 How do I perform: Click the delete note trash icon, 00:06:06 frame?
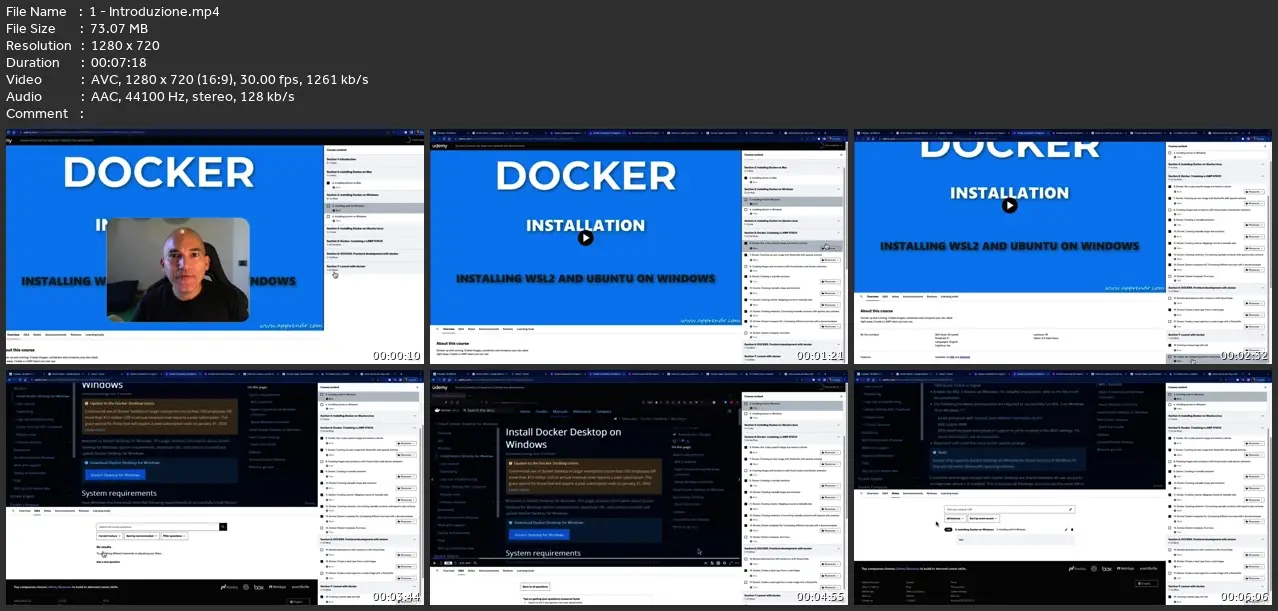coord(1071,529)
